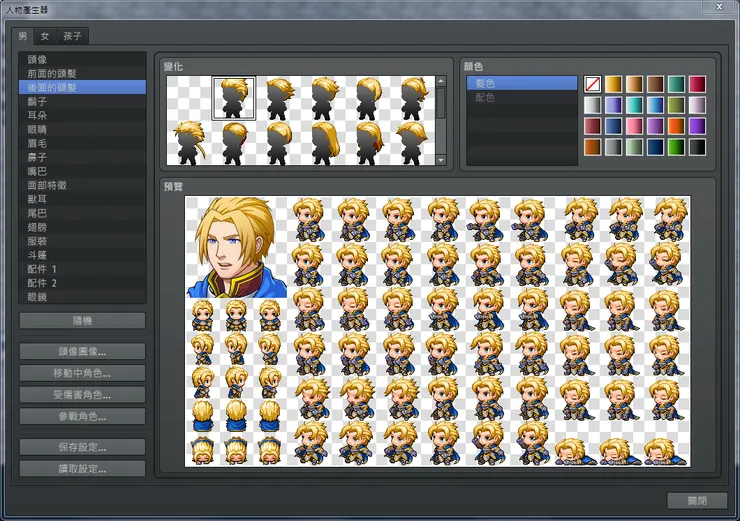740x521 pixels.
Task: Pick 眉毛 in the parts list
Action: click(82, 143)
